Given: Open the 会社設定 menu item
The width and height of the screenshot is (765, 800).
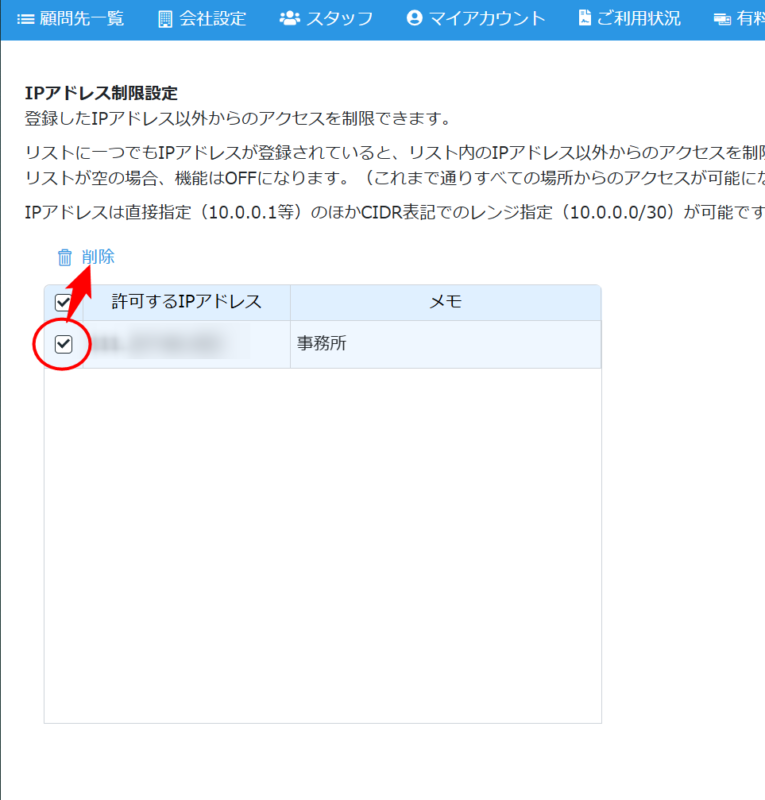Looking at the screenshot, I should (202, 19).
